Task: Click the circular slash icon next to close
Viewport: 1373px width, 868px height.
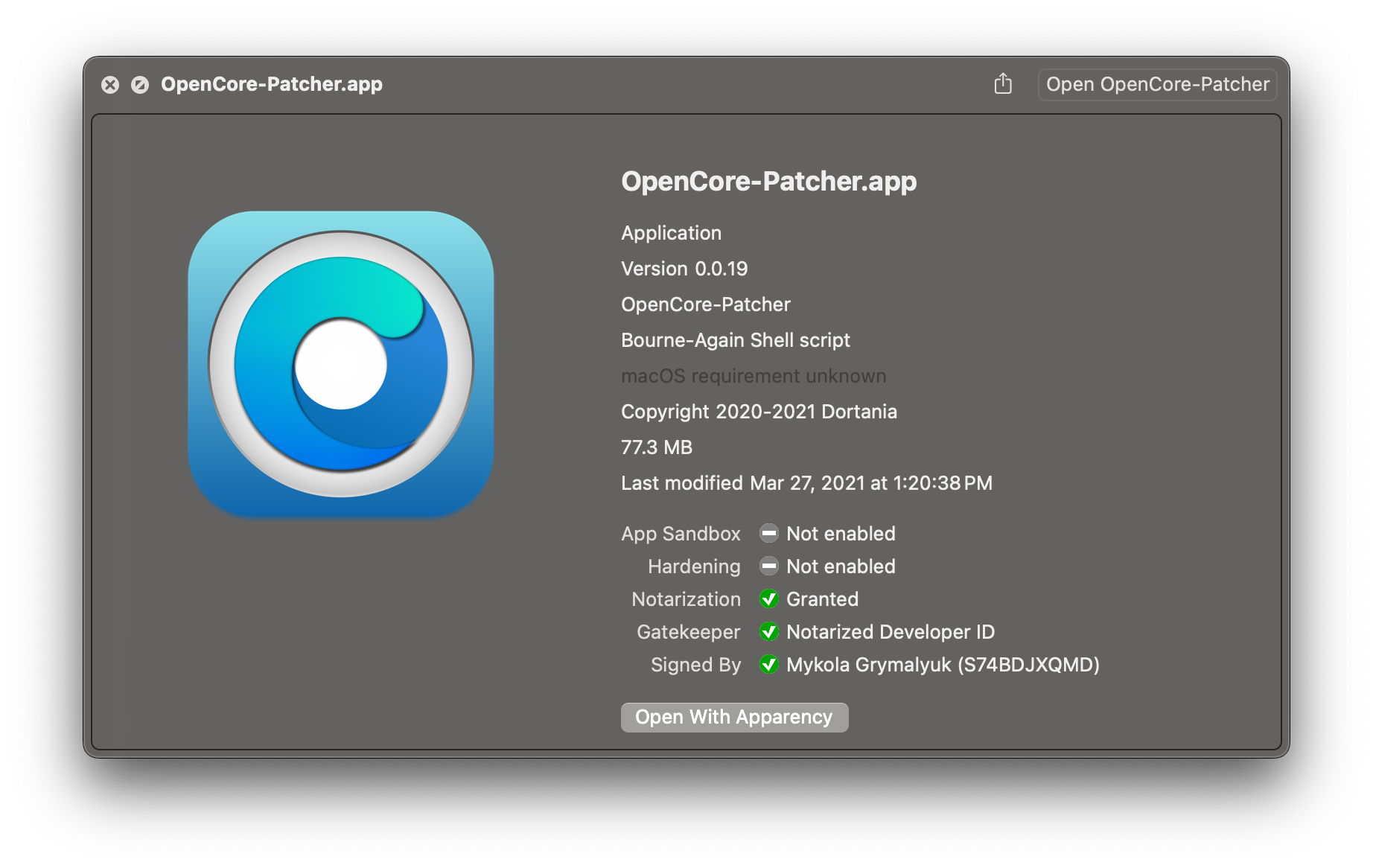Action: (140, 85)
